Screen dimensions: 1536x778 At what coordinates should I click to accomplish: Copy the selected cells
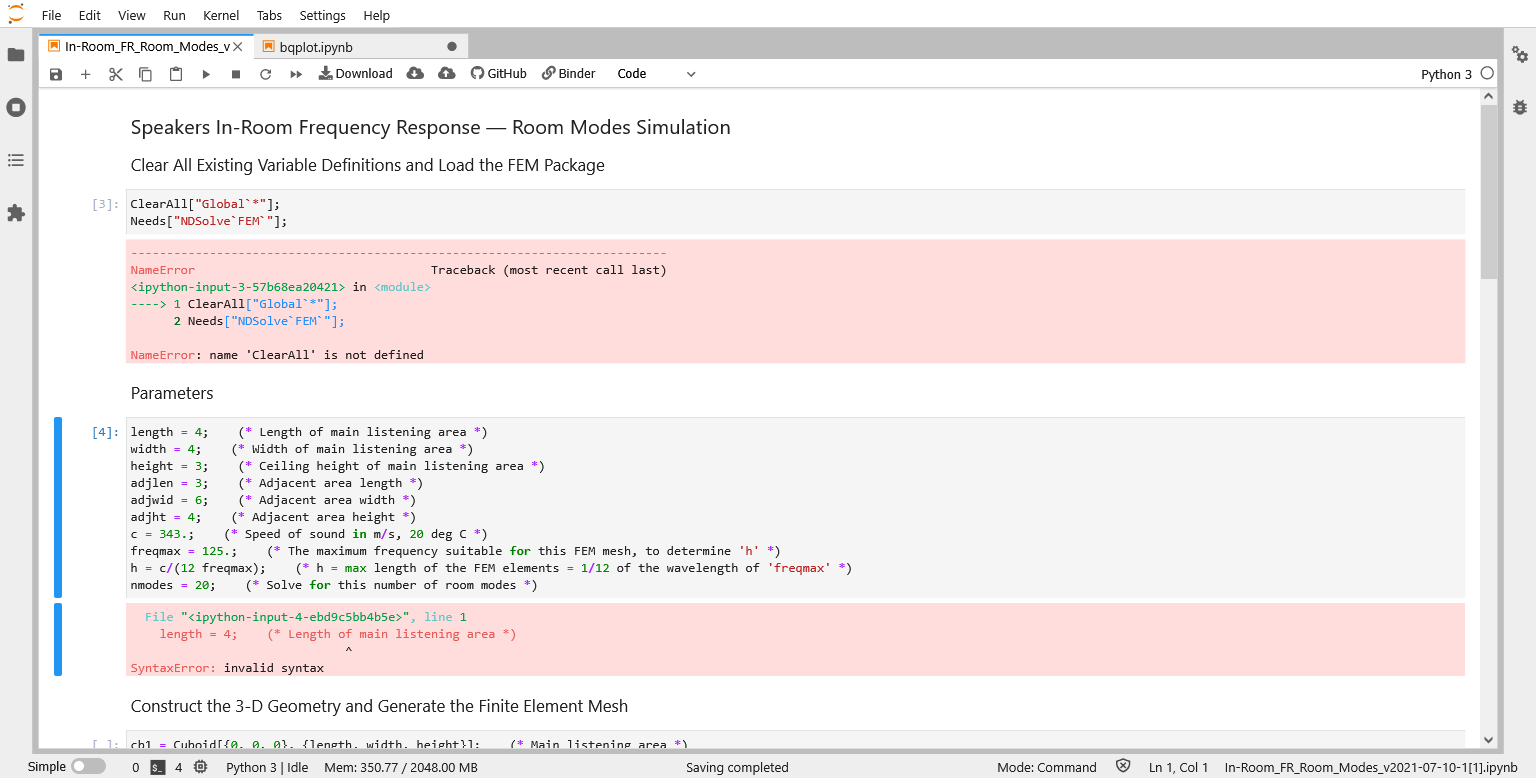(x=146, y=74)
